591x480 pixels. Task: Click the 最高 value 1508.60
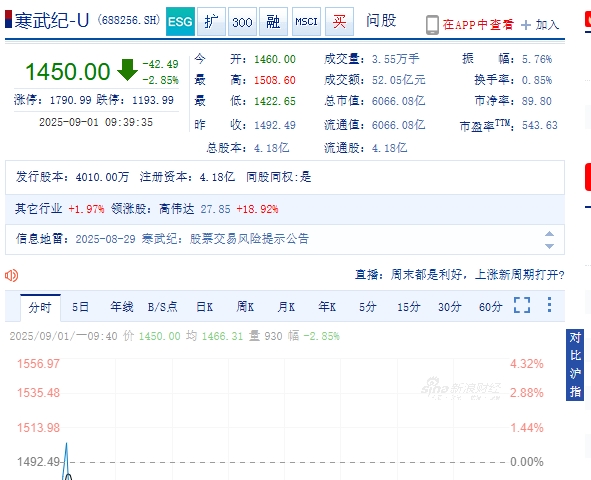275,80
